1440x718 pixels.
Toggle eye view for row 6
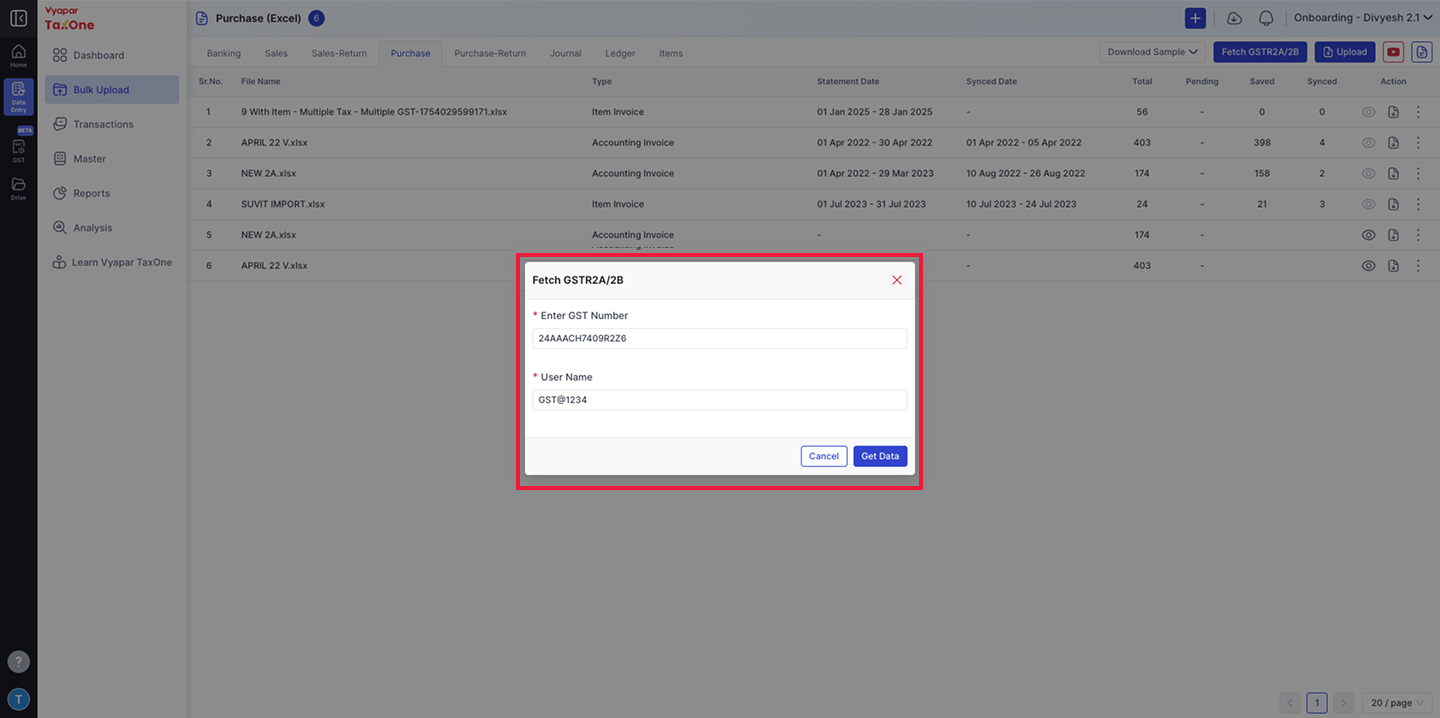[1368, 266]
